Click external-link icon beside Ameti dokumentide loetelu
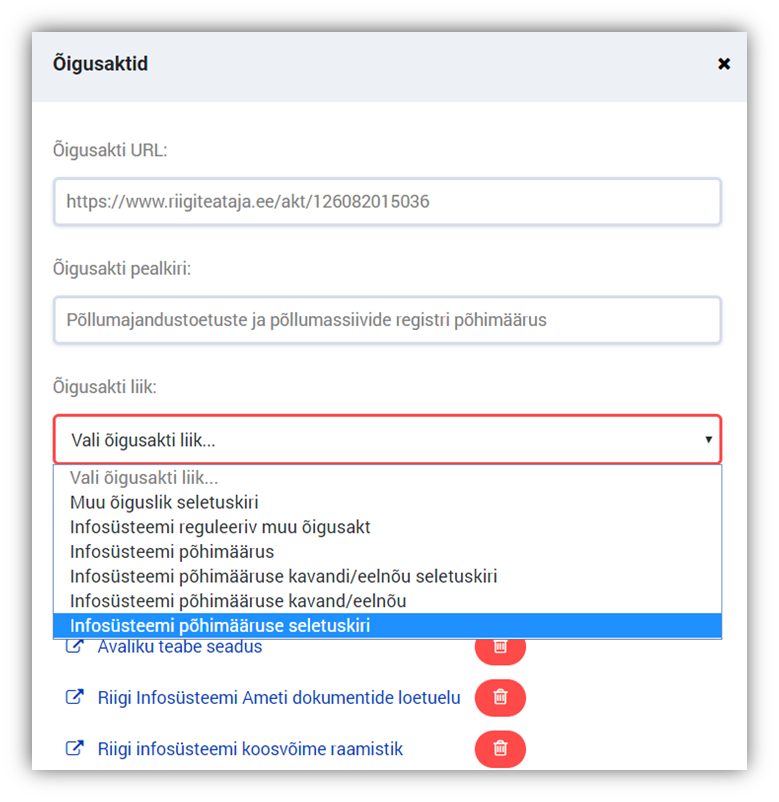 tap(74, 698)
